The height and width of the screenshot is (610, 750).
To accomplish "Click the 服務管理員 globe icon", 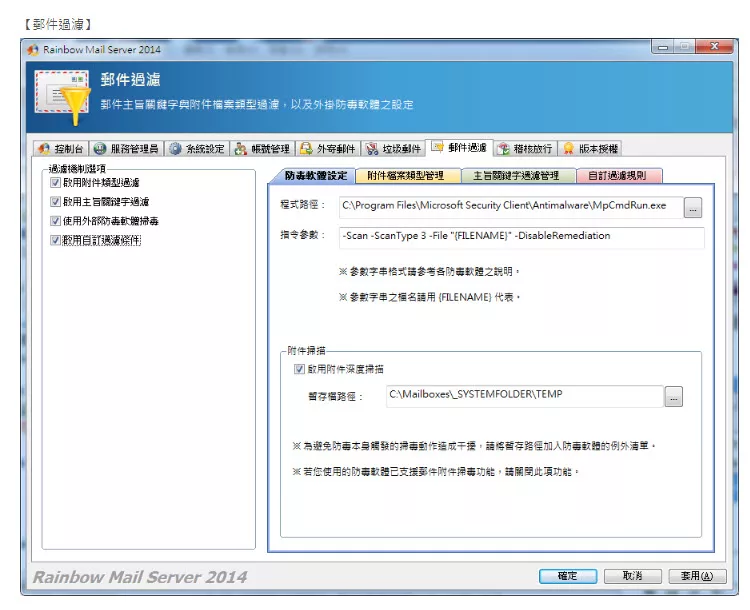I will coord(99,149).
